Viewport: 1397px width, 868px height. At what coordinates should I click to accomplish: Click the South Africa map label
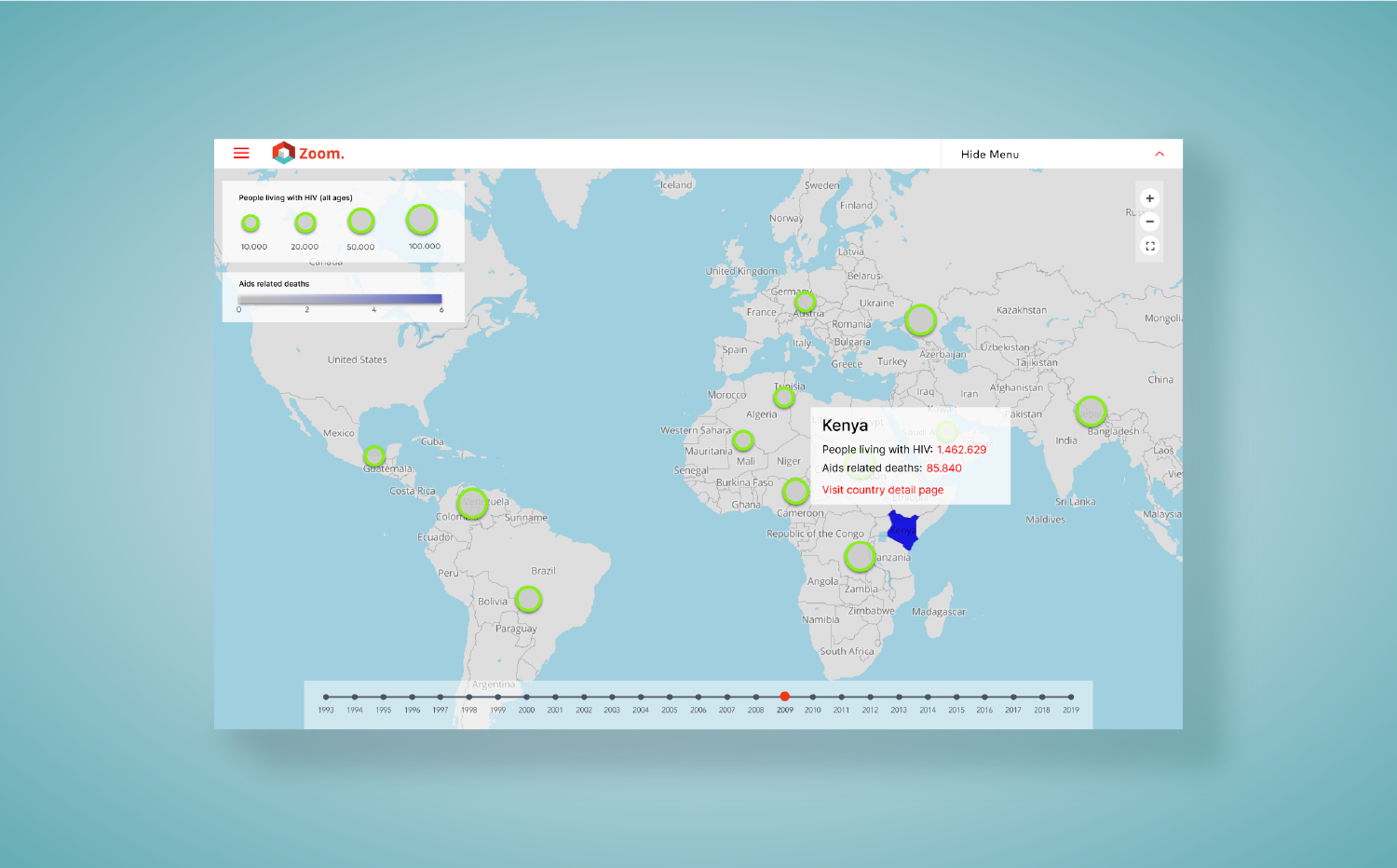[x=847, y=652]
